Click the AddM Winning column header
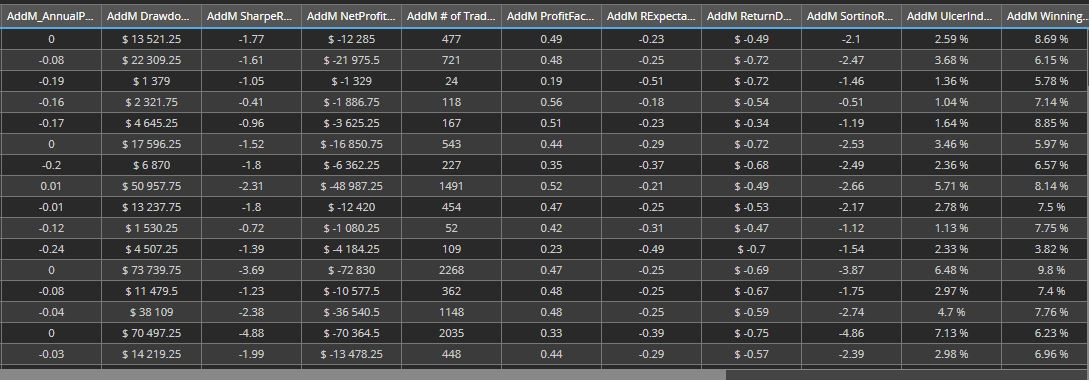1089x380 pixels. (x=1045, y=15)
